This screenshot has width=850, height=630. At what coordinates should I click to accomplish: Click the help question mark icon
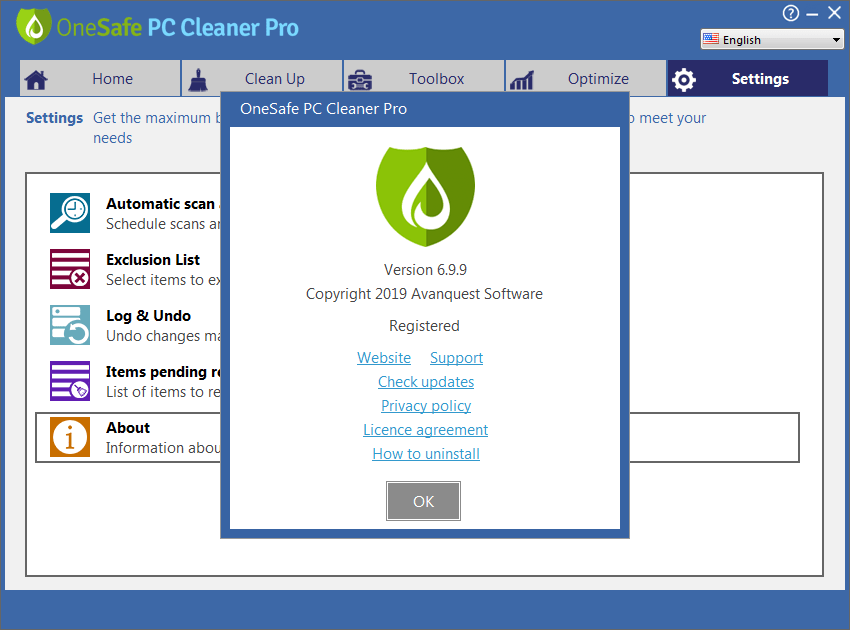tap(790, 13)
